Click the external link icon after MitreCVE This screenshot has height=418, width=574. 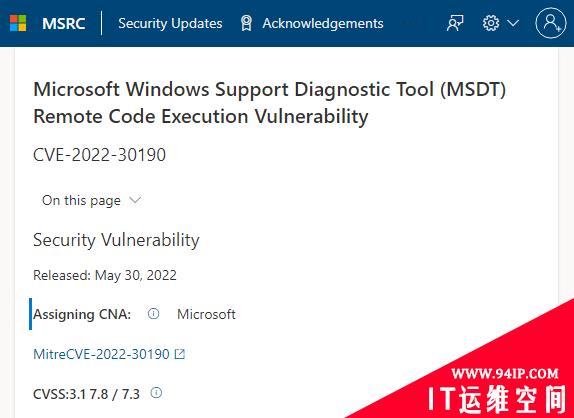180,354
